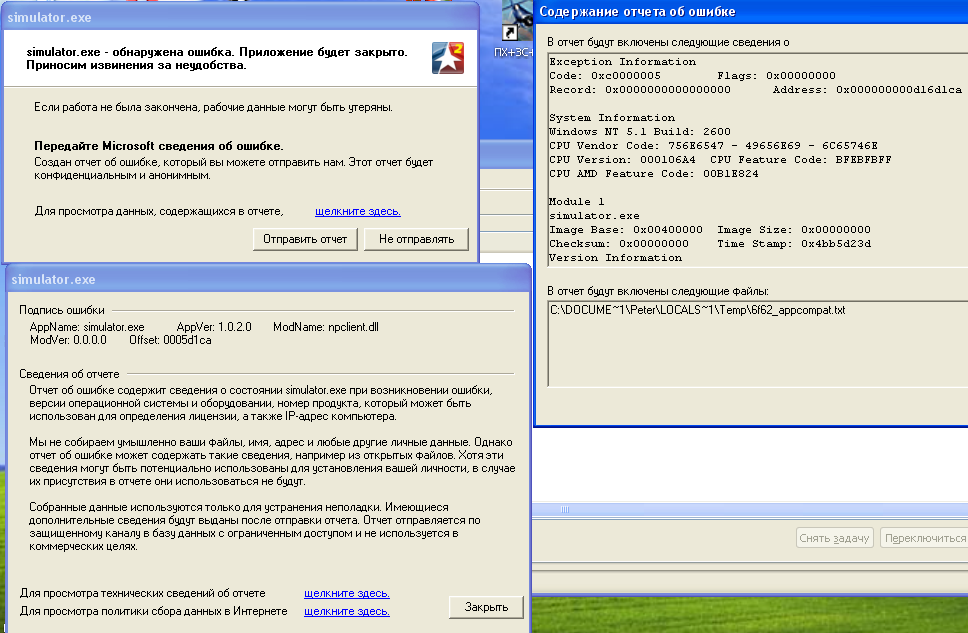Screen dimensions: 968x633
Task: Click 'ModName: npclient.dll' text
Action: coord(326,327)
